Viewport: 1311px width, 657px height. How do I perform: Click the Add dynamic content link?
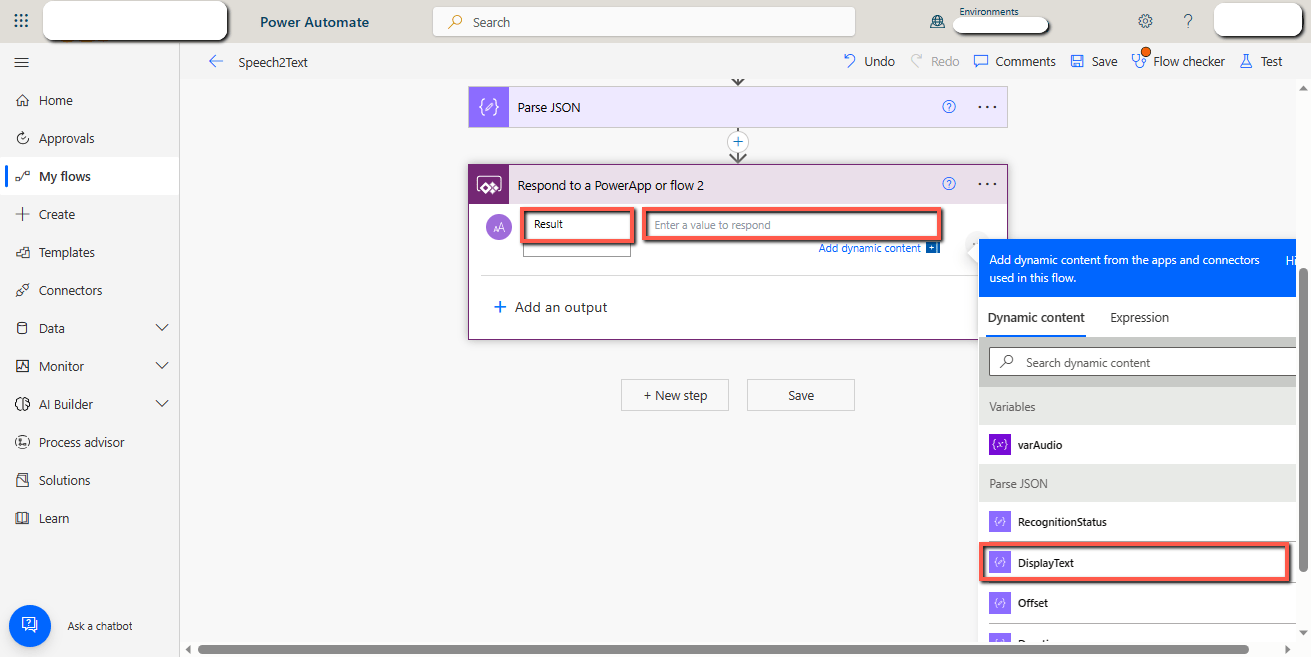pyautogui.click(x=869, y=248)
